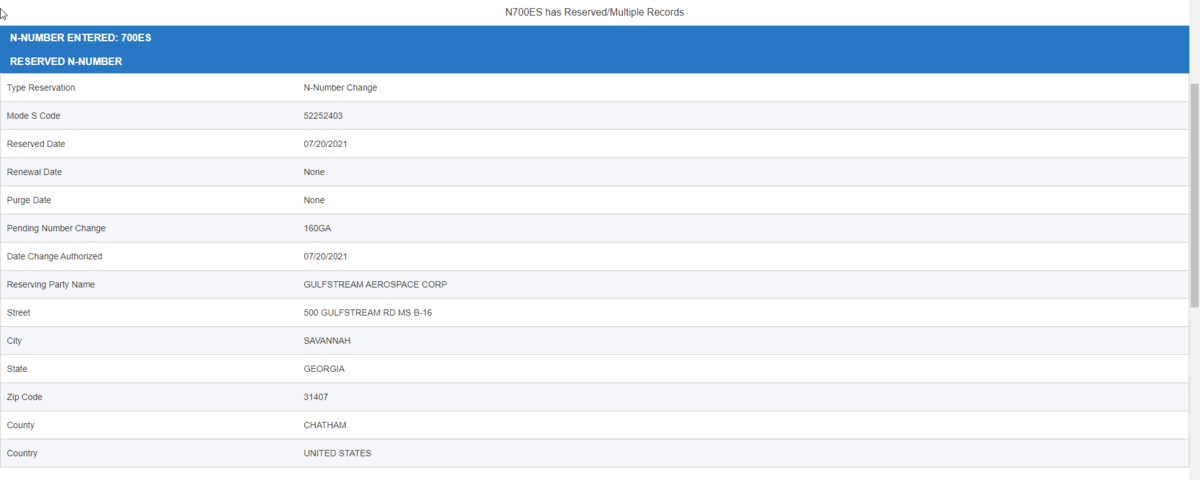Viewport: 1200px width, 480px height.
Task: Click the pending number change 160GA
Action: 317,228
